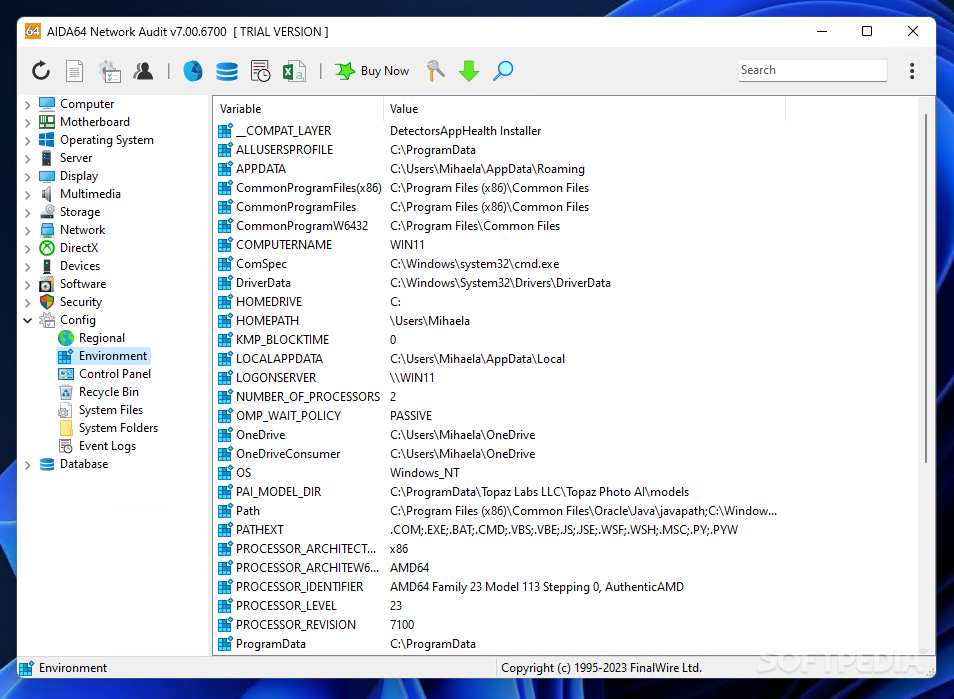Select Security in the tree
This screenshot has height=699, width=954.
pos(81,302)
